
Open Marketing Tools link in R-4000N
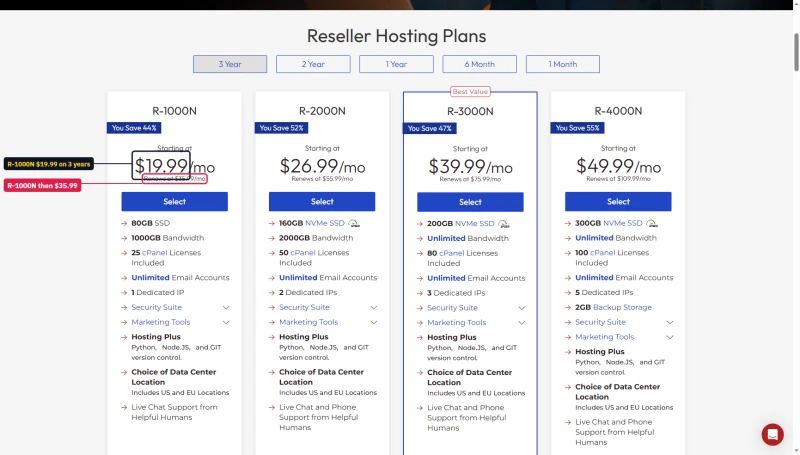tap(605, 337)
